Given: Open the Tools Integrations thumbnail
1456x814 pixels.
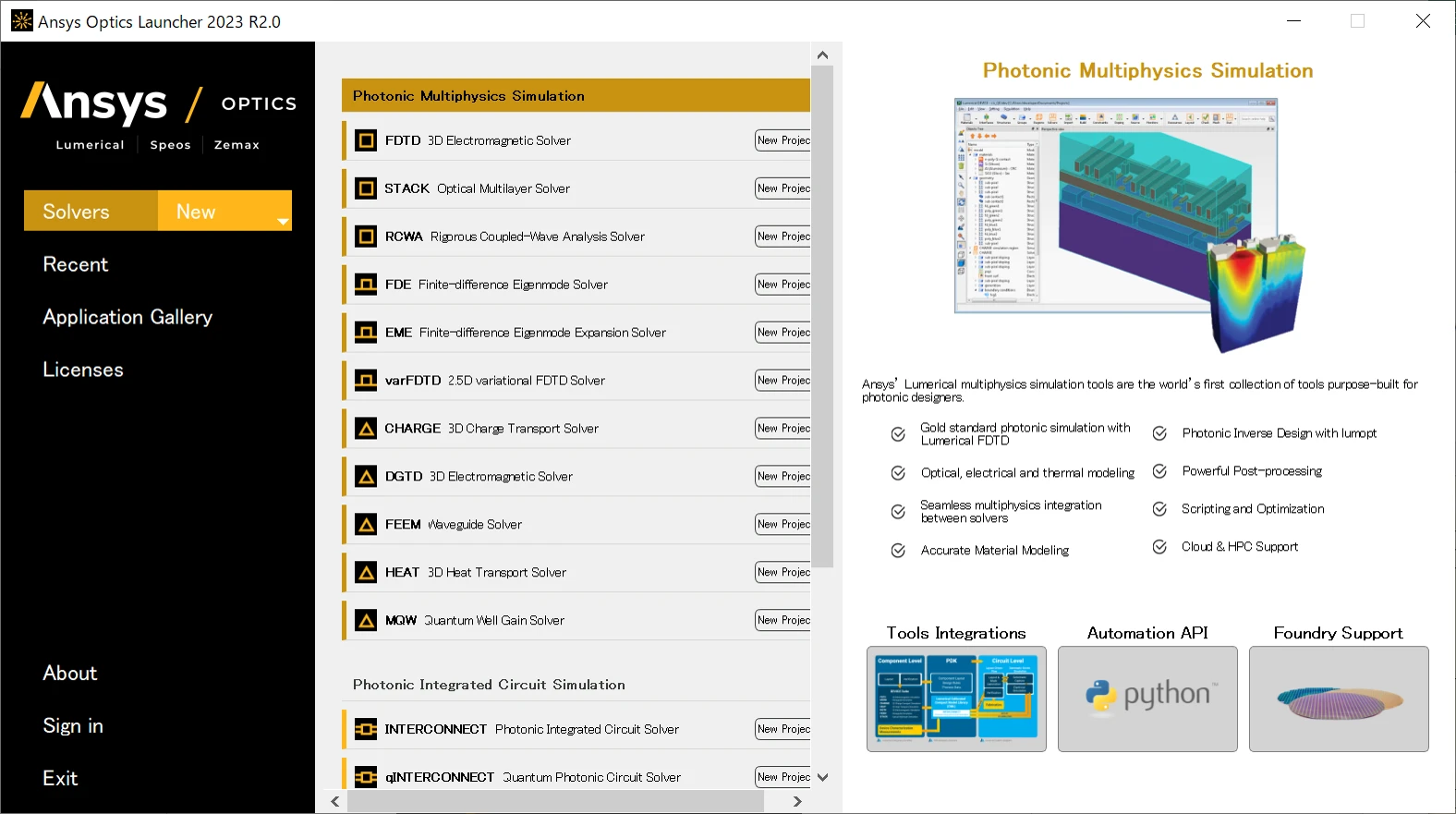Looking at the screenshot, I should coord(956,699).
